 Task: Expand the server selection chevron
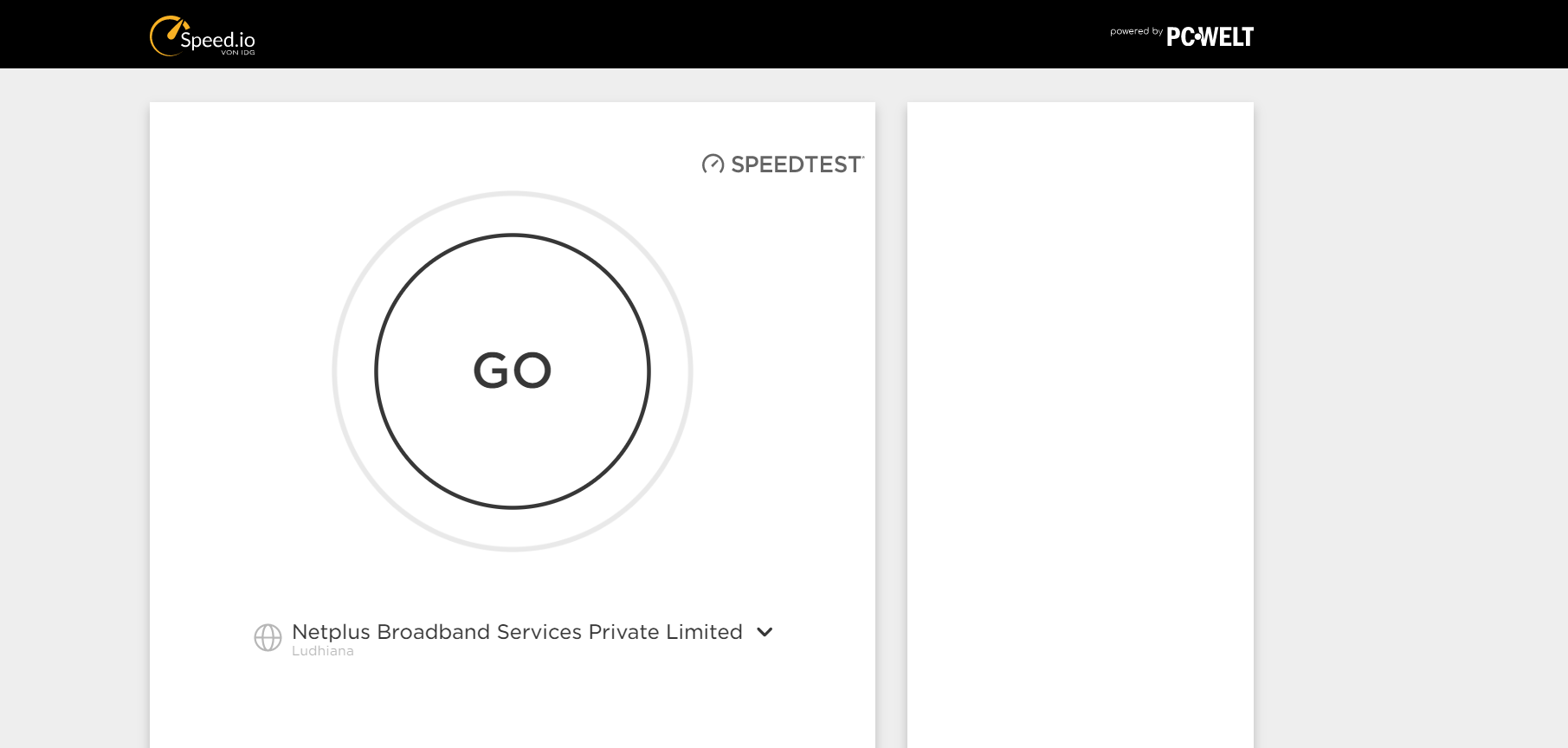point(765,633)
